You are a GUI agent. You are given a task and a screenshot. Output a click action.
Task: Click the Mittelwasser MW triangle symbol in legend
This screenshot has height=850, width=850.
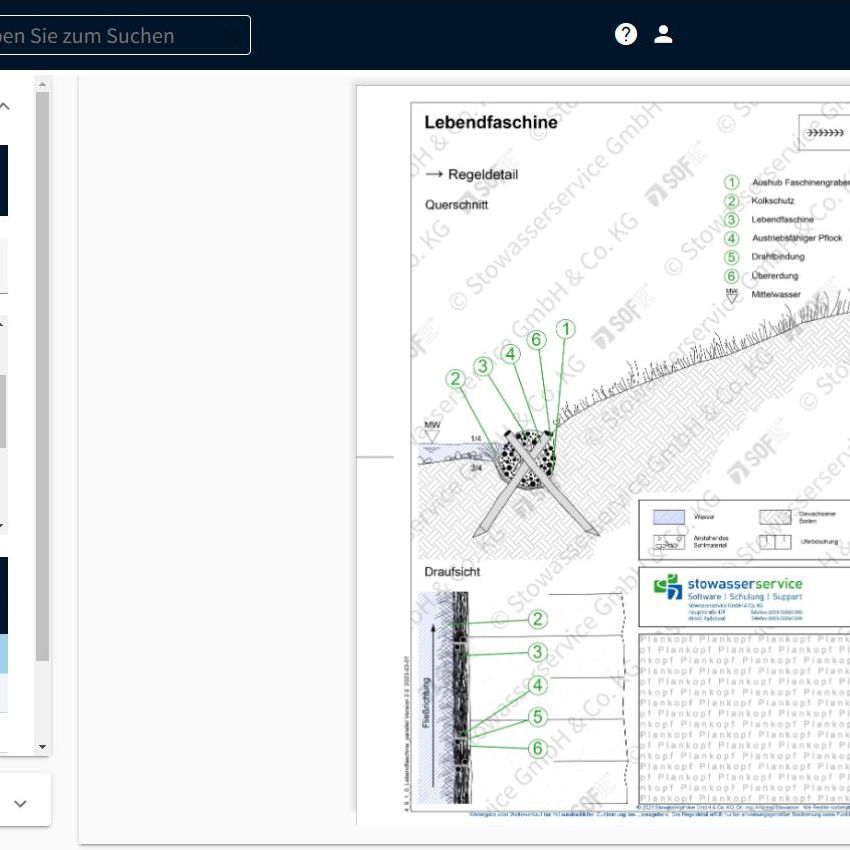732,296
